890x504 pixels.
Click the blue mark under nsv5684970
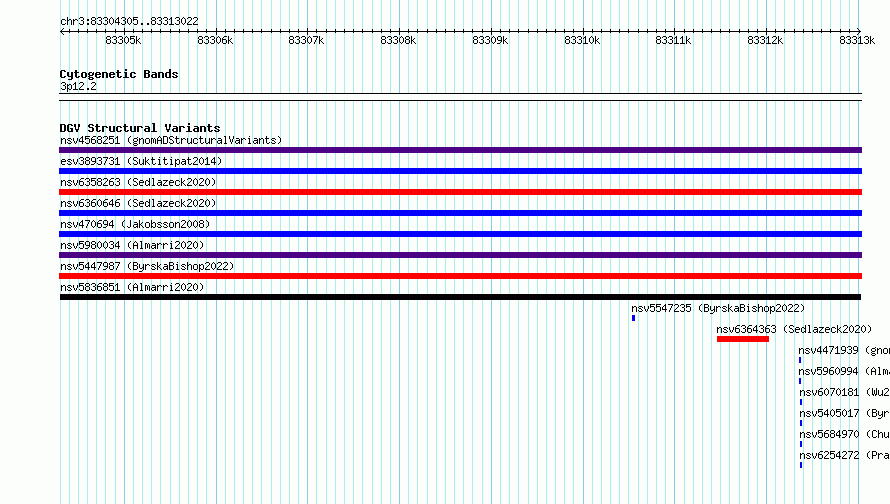pyautogui.click(x=801, y=444)
